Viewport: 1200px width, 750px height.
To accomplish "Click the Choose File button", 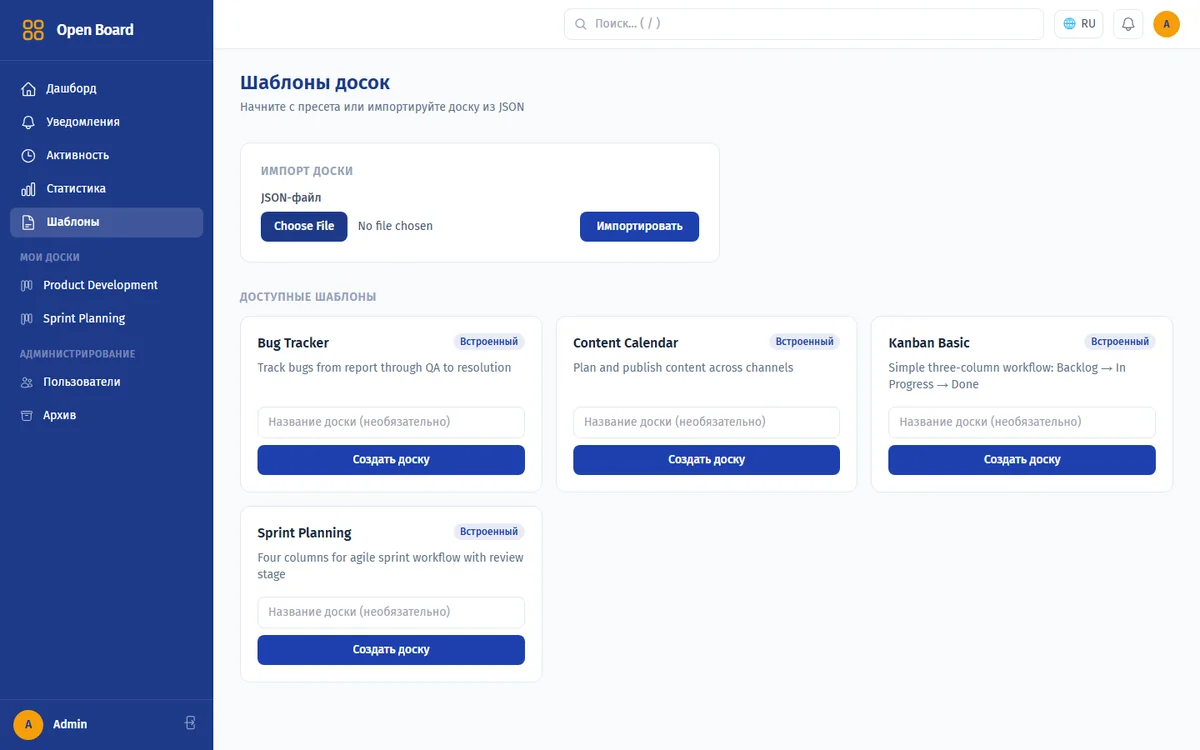I will 304,226.
